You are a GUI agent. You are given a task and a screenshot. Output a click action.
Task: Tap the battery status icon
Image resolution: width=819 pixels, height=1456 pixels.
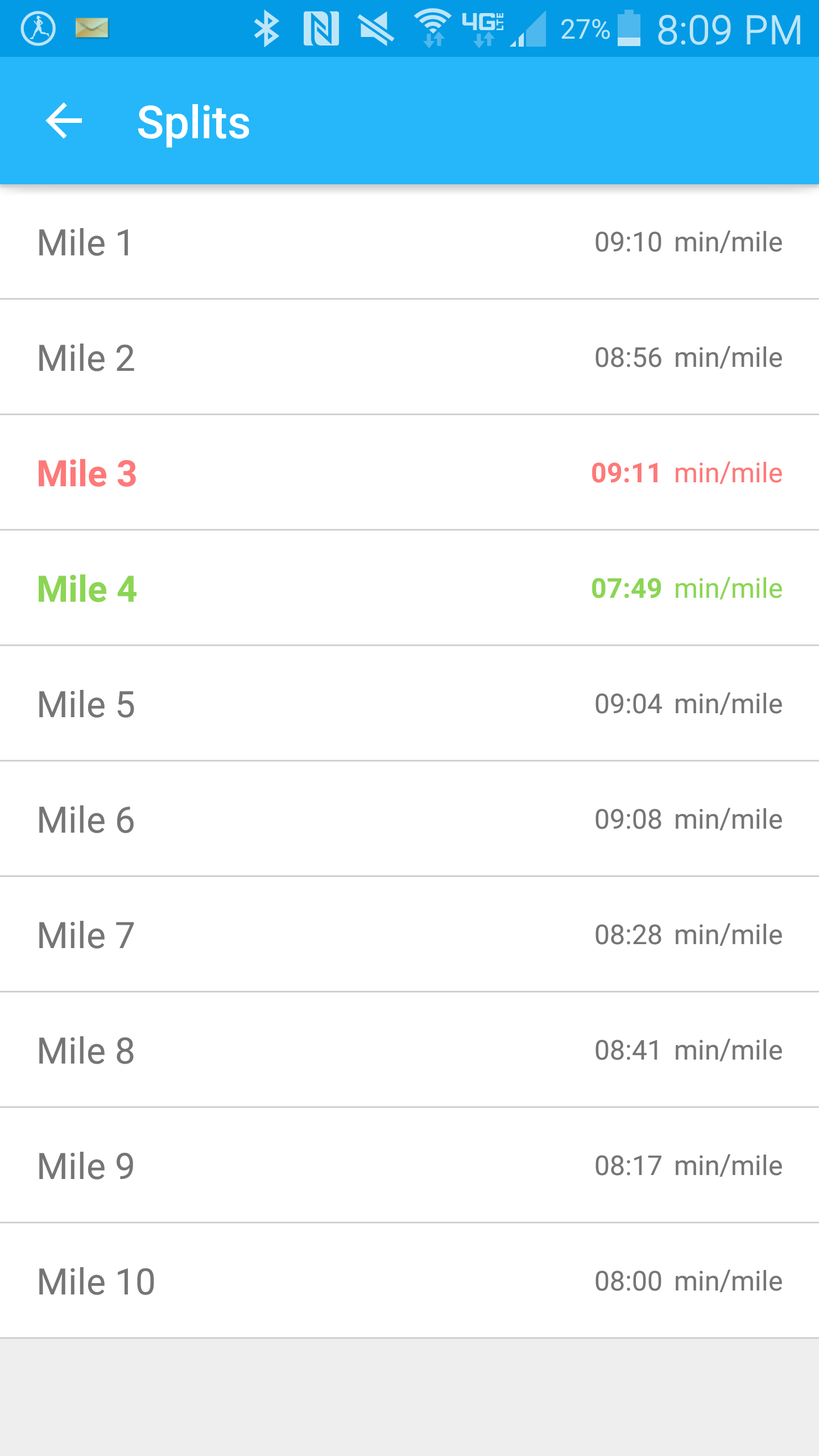pos(628,28)
